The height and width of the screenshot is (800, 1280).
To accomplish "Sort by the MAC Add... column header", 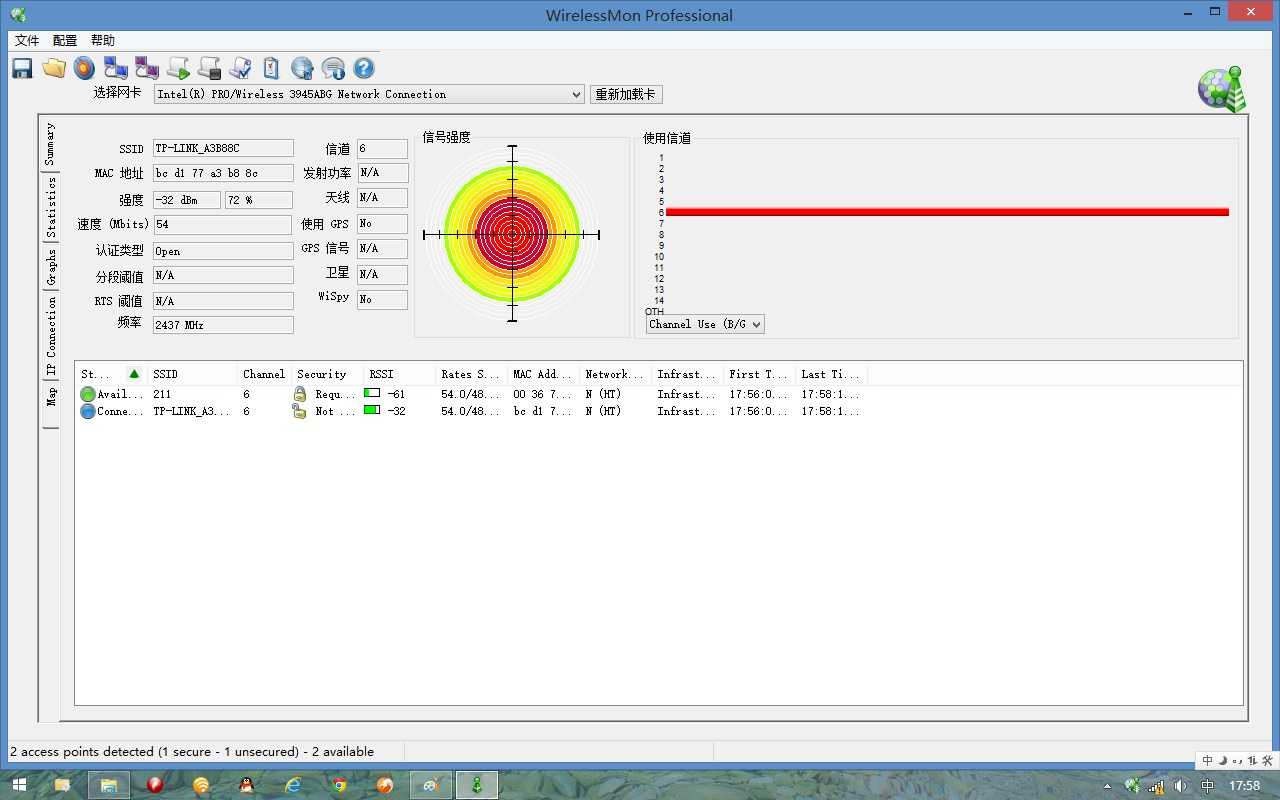I will click(543, 374).
